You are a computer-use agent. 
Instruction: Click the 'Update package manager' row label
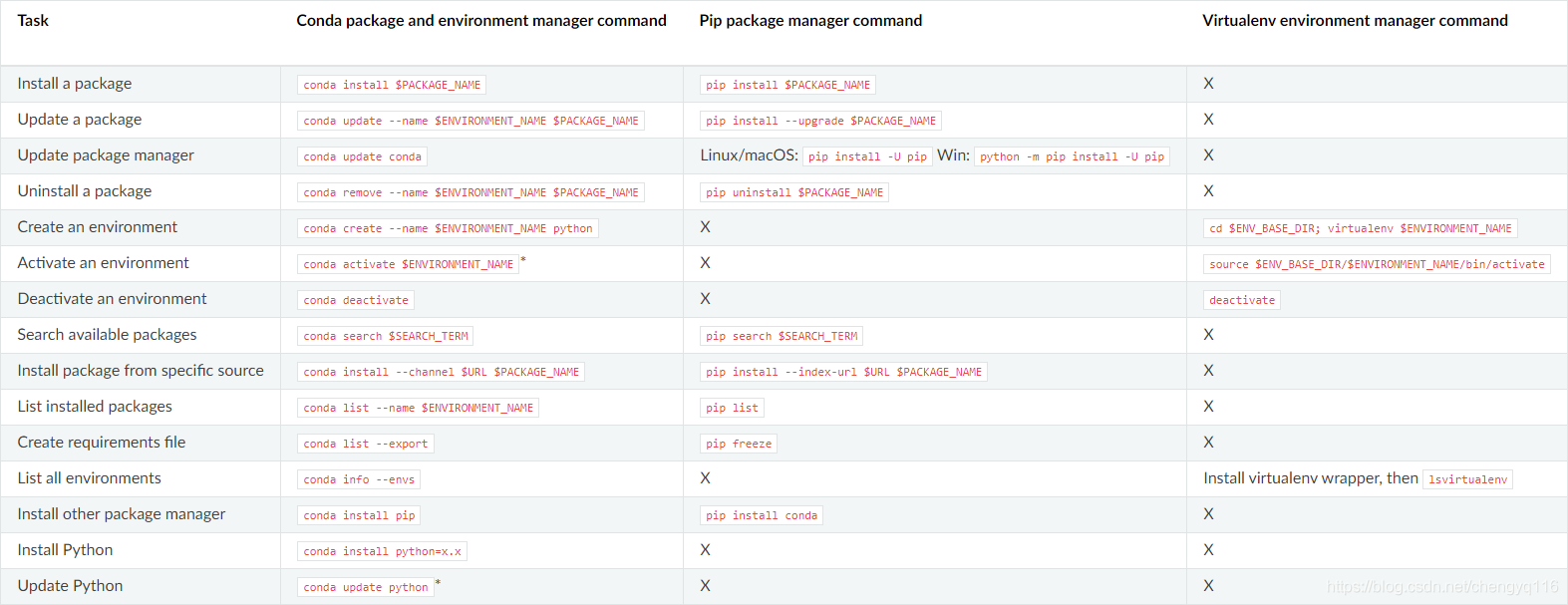click(106, 155)
